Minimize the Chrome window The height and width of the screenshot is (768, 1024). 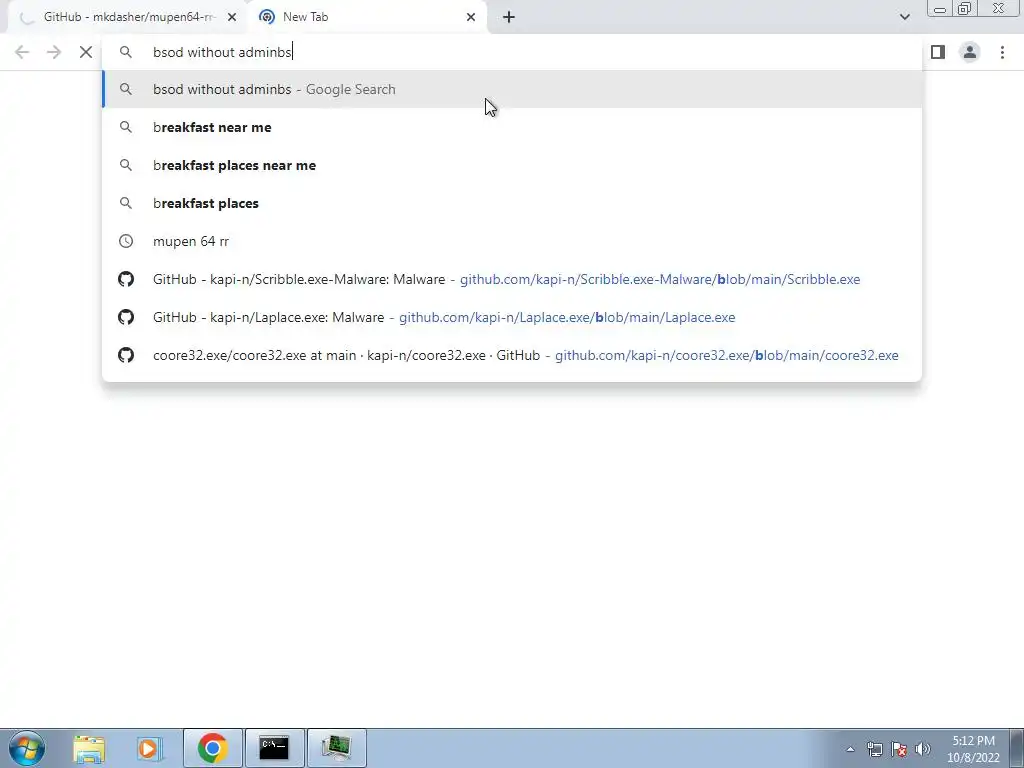[x=940, y=9]
